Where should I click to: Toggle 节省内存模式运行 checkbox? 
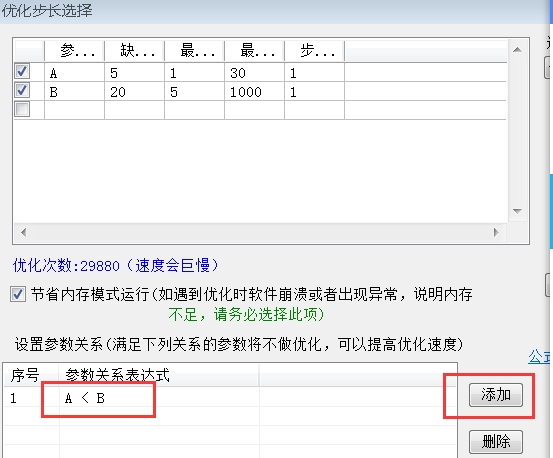click(x=18, y=294)
